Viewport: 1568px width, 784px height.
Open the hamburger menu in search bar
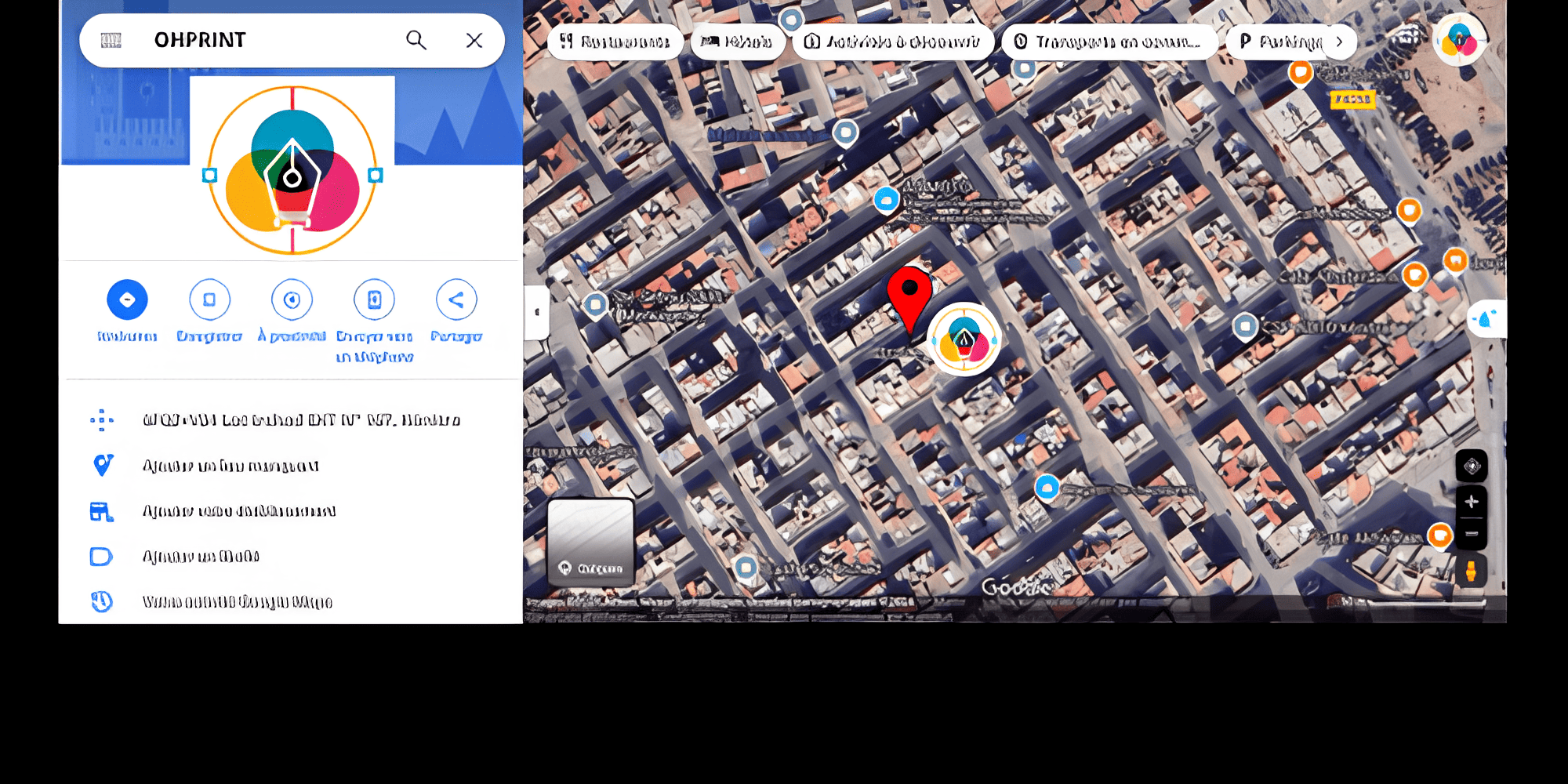(x=111, y=40)
